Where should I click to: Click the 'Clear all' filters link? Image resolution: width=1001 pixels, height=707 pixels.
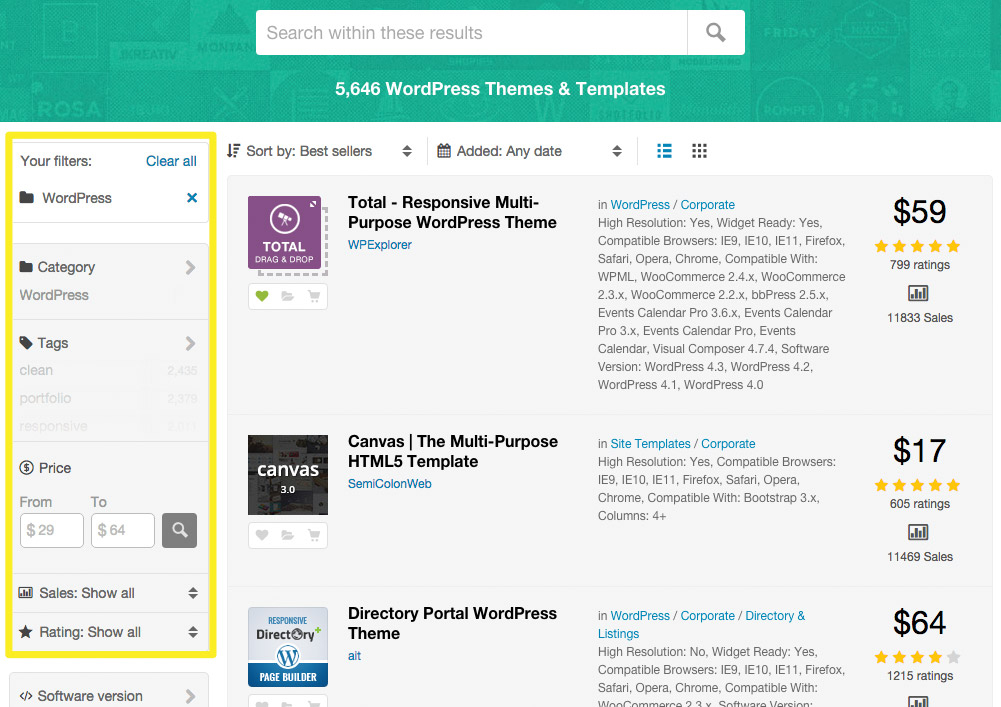click(x=171, y=161)
